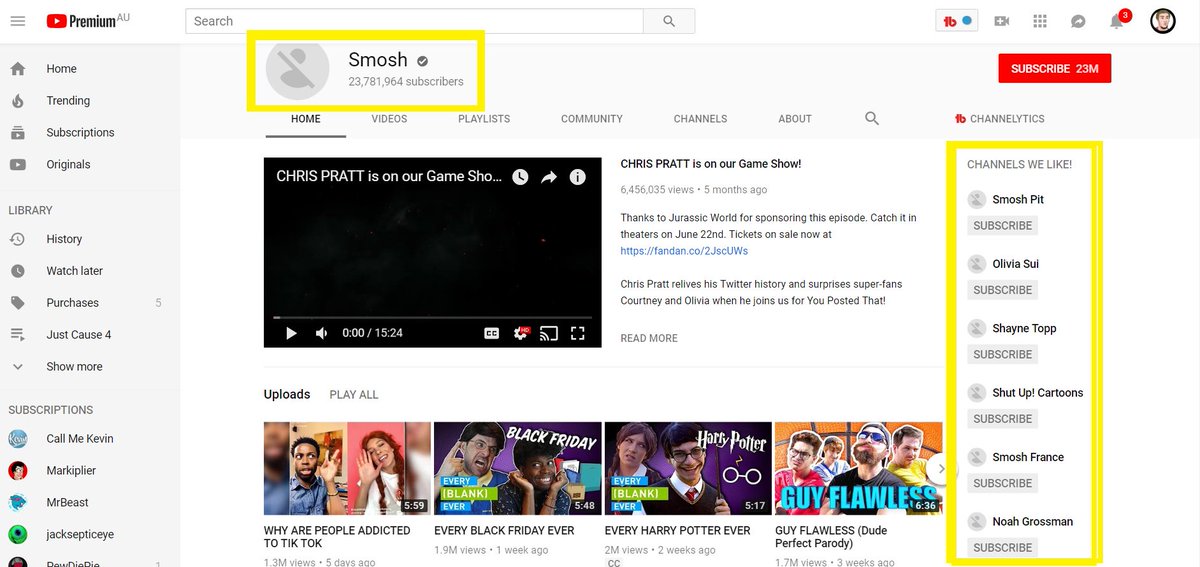Open the info icon on featured video
1200x567 pixels.
(577, 177)
